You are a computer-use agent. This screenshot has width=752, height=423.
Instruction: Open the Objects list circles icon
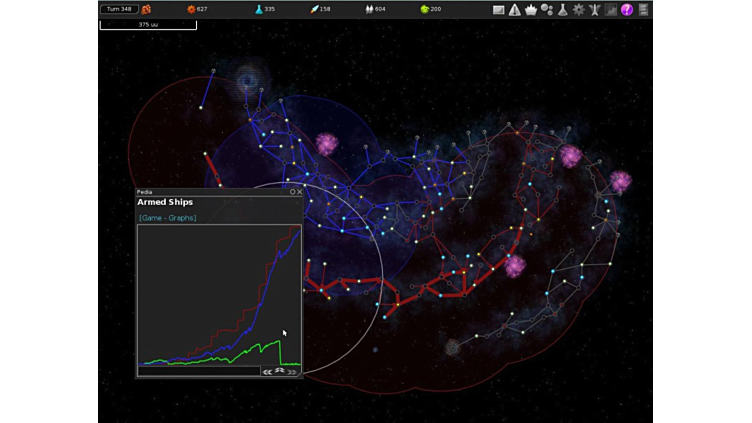pos(547,10)
